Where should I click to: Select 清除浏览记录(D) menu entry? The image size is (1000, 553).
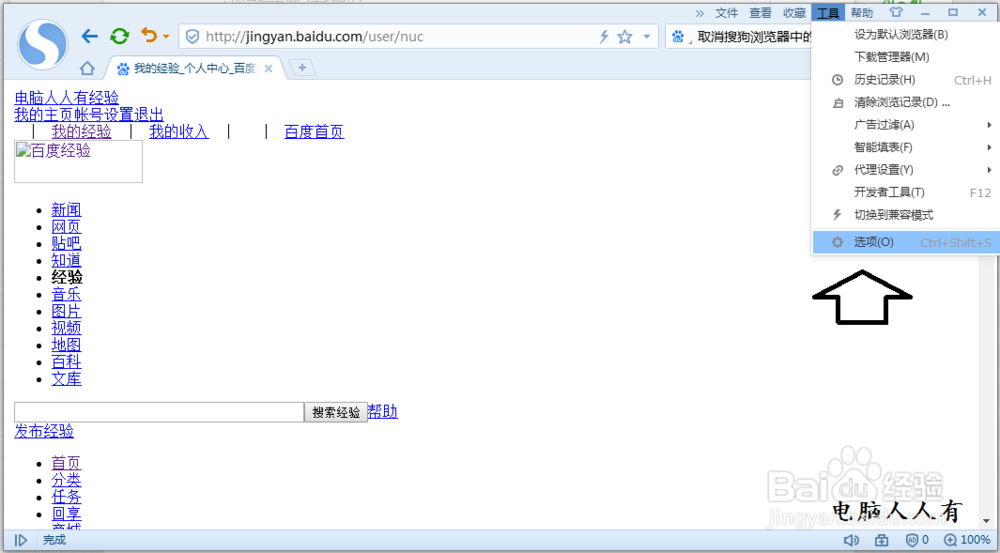[x=906, y=102]
